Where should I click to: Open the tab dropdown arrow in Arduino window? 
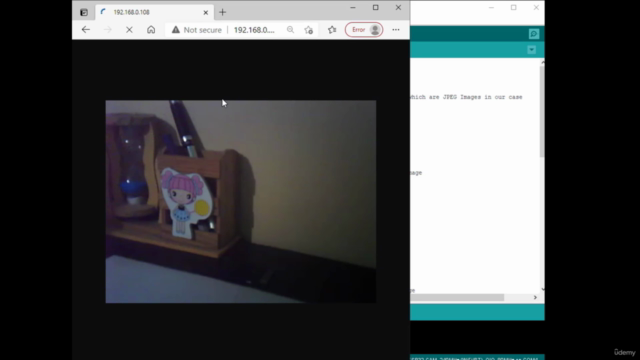point(531,50)
